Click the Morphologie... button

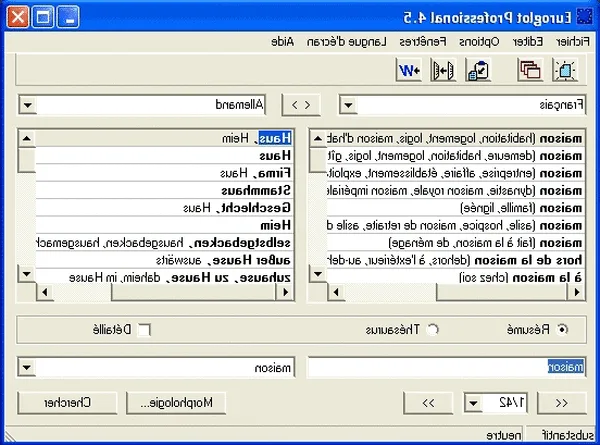tap(176, 403)
